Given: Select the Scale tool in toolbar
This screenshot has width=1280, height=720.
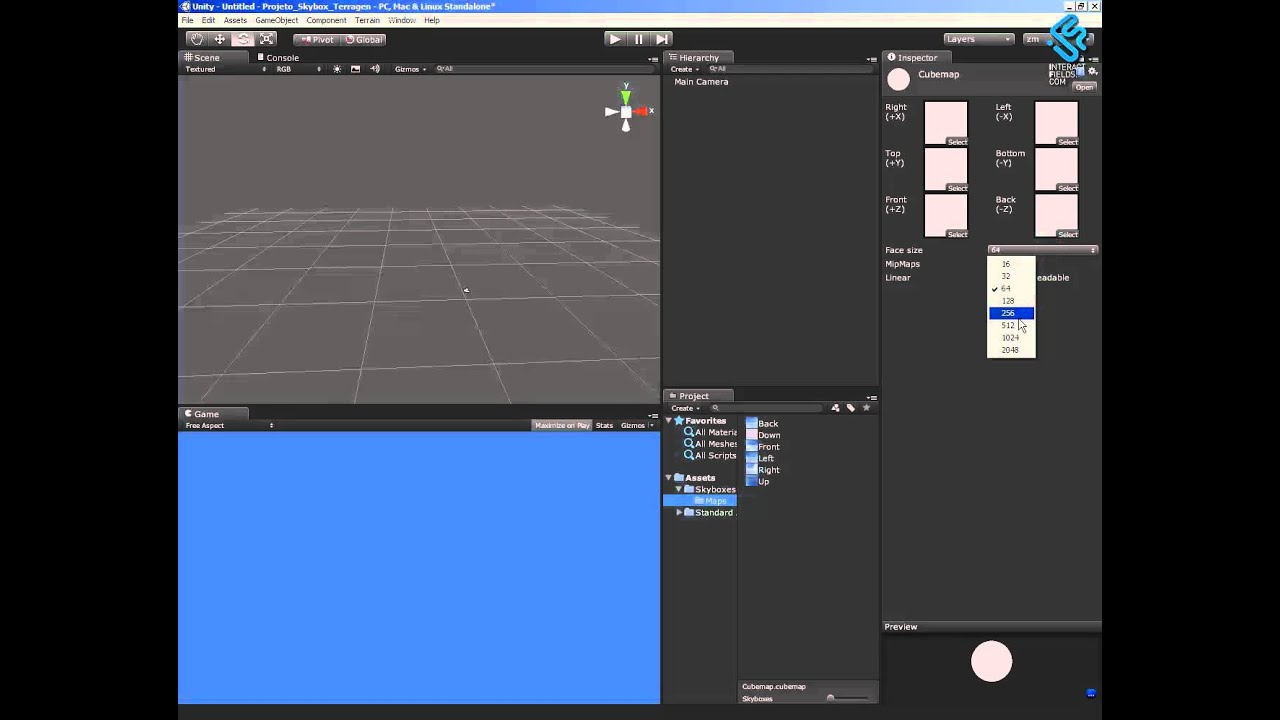Looking at the screenshot, I should coord(266,39).
